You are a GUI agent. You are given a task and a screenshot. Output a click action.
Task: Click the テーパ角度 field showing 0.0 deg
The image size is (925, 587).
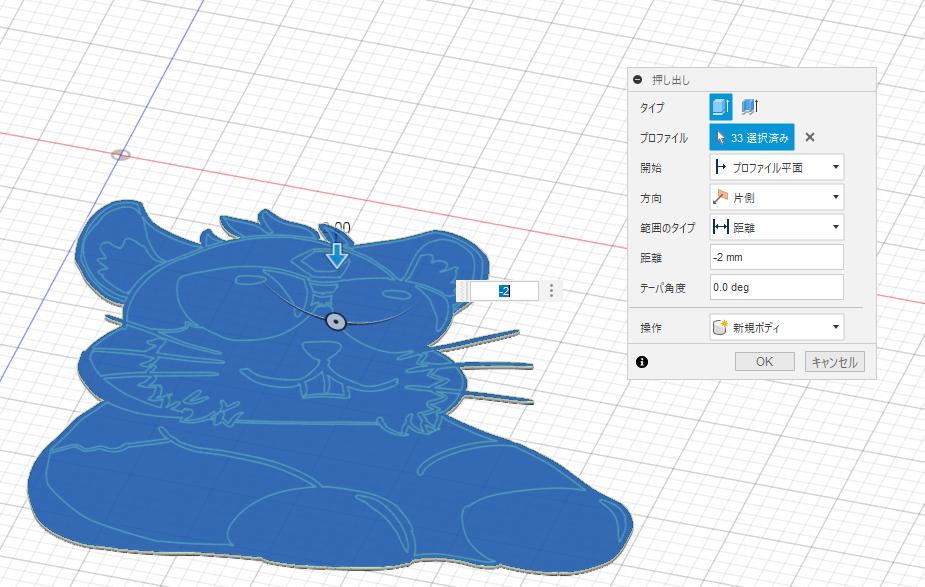pos(776,287)
